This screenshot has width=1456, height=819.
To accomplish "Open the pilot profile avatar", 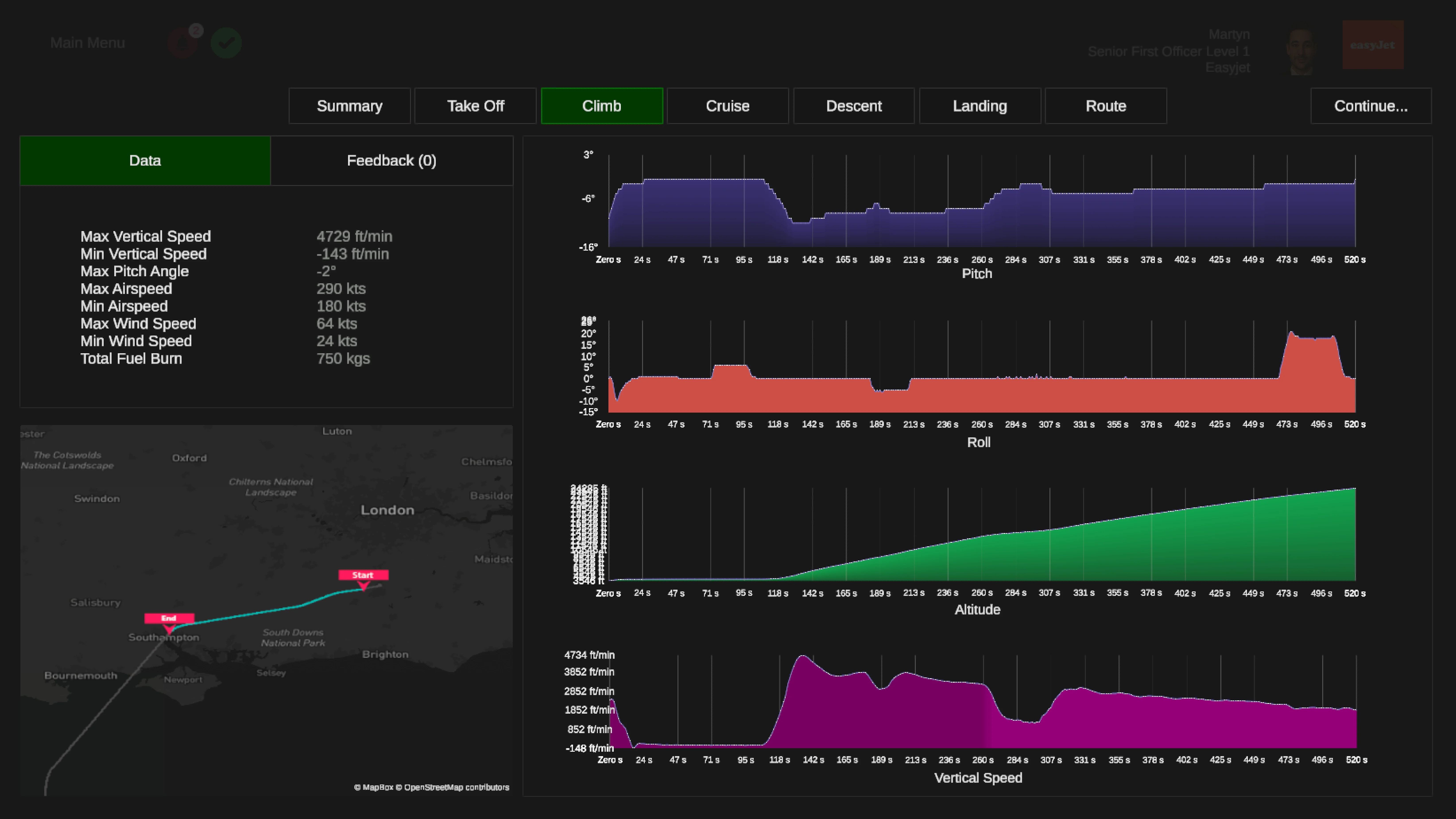I will (1301, 51).
